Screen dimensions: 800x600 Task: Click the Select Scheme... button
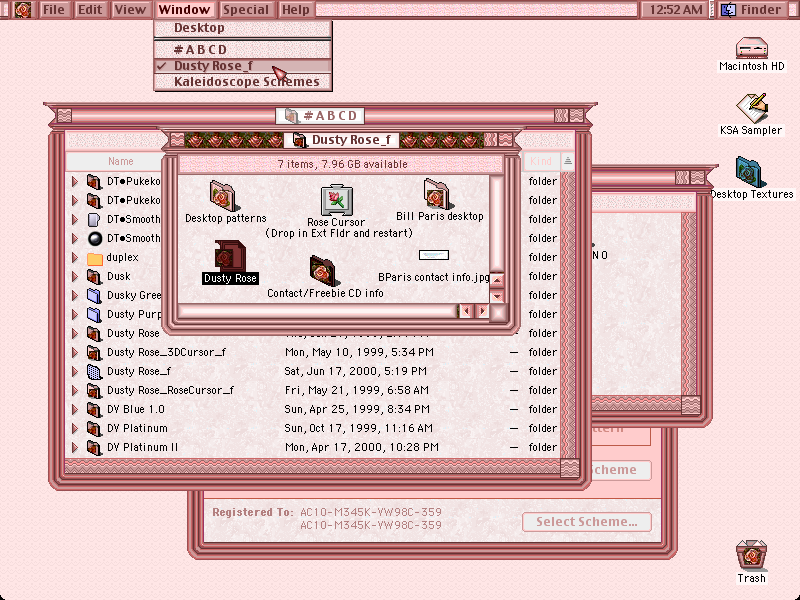click(x=587, y=521)
